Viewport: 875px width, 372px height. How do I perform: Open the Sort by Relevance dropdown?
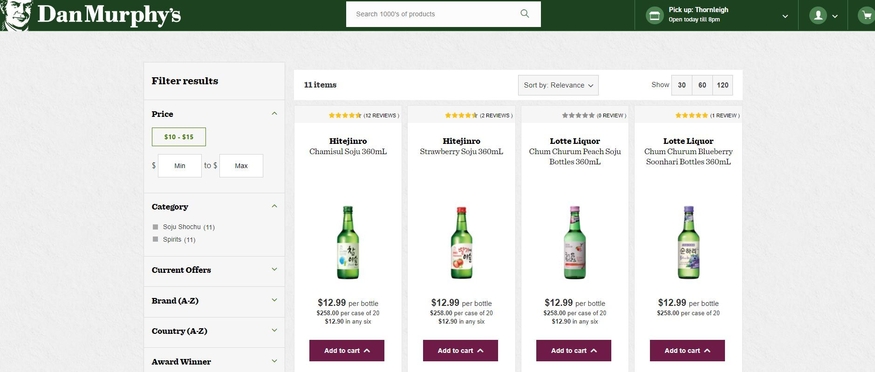[x=558, y=85]
